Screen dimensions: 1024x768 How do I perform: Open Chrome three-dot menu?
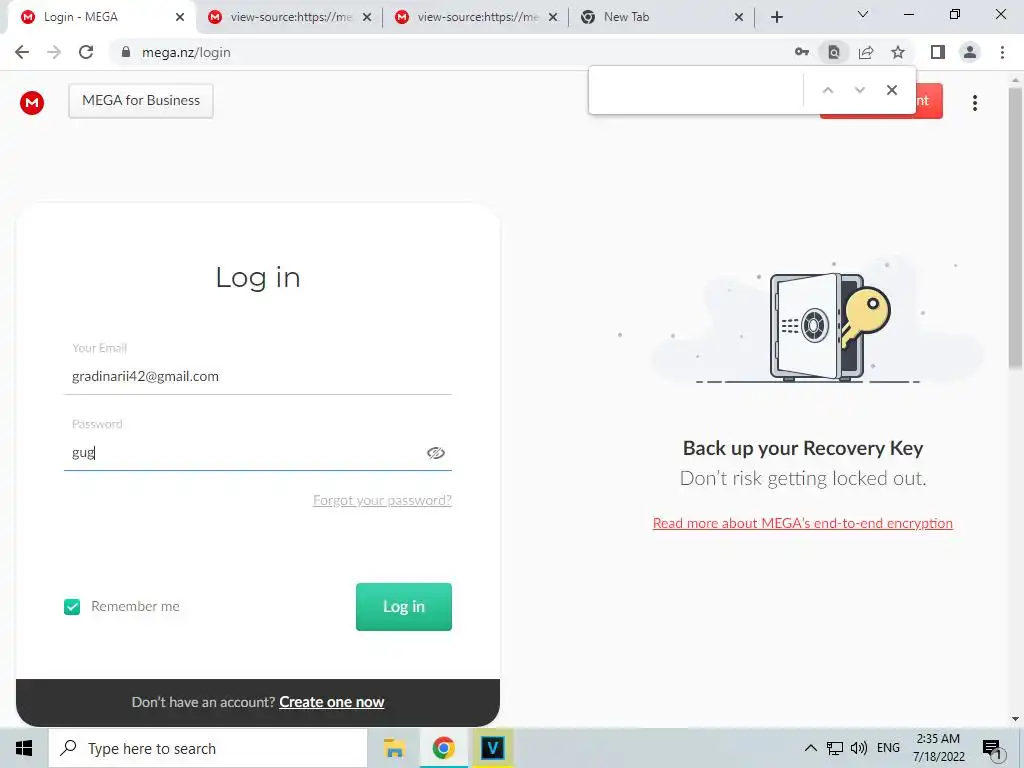1002,52
